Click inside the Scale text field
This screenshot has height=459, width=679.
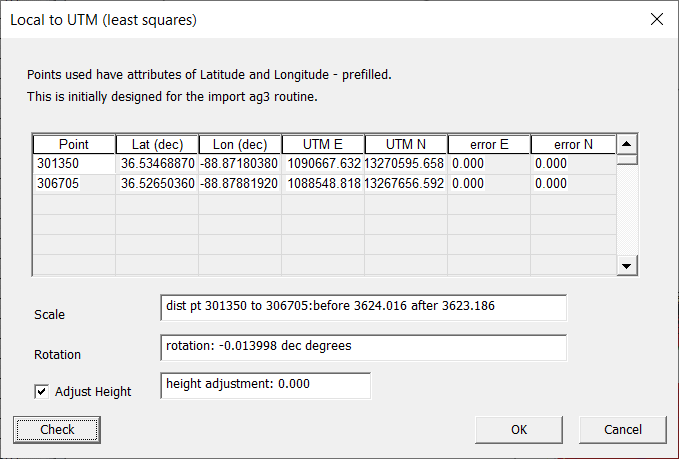pos(362,307)
